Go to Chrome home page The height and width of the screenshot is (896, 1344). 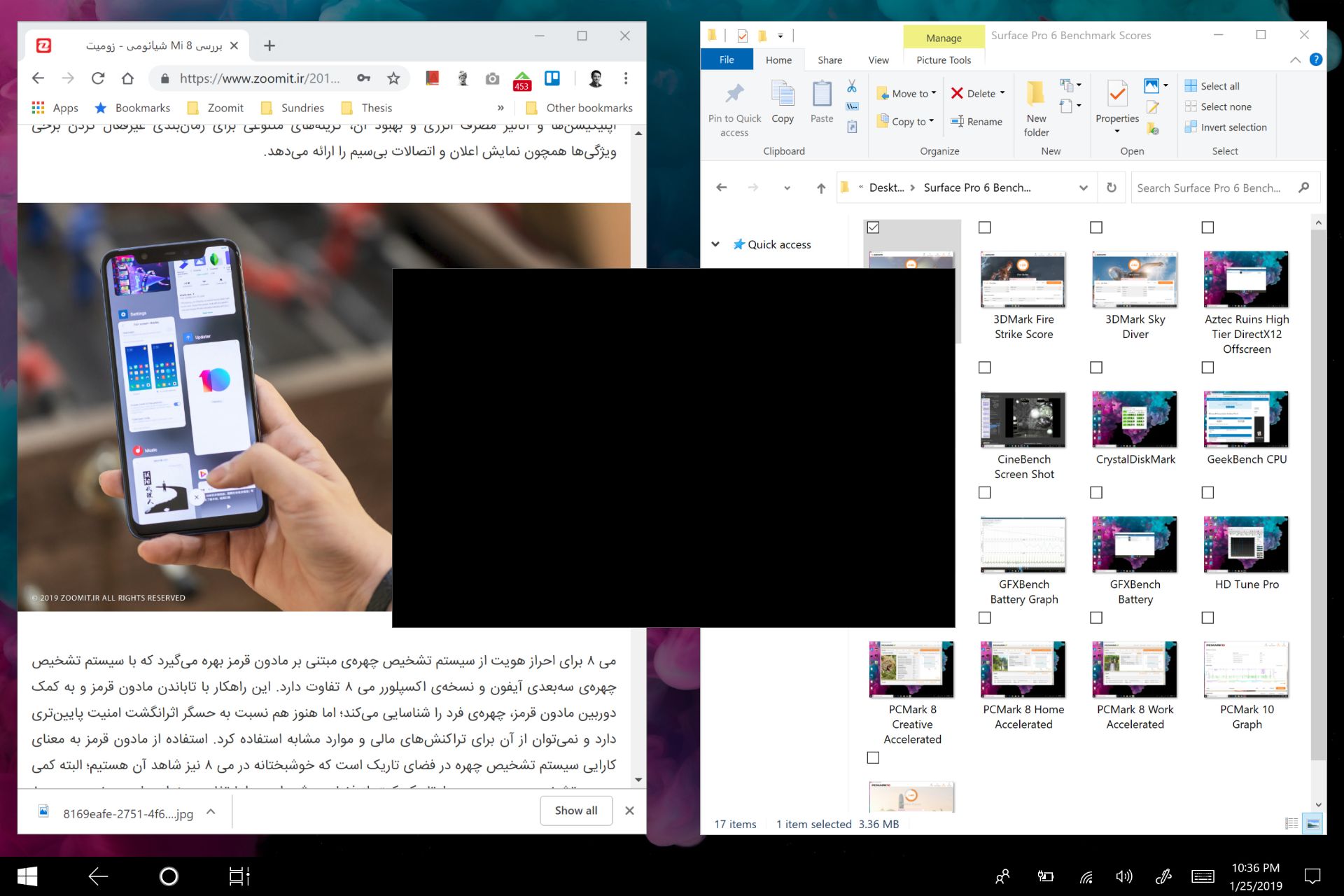click(x=127, y=78)
